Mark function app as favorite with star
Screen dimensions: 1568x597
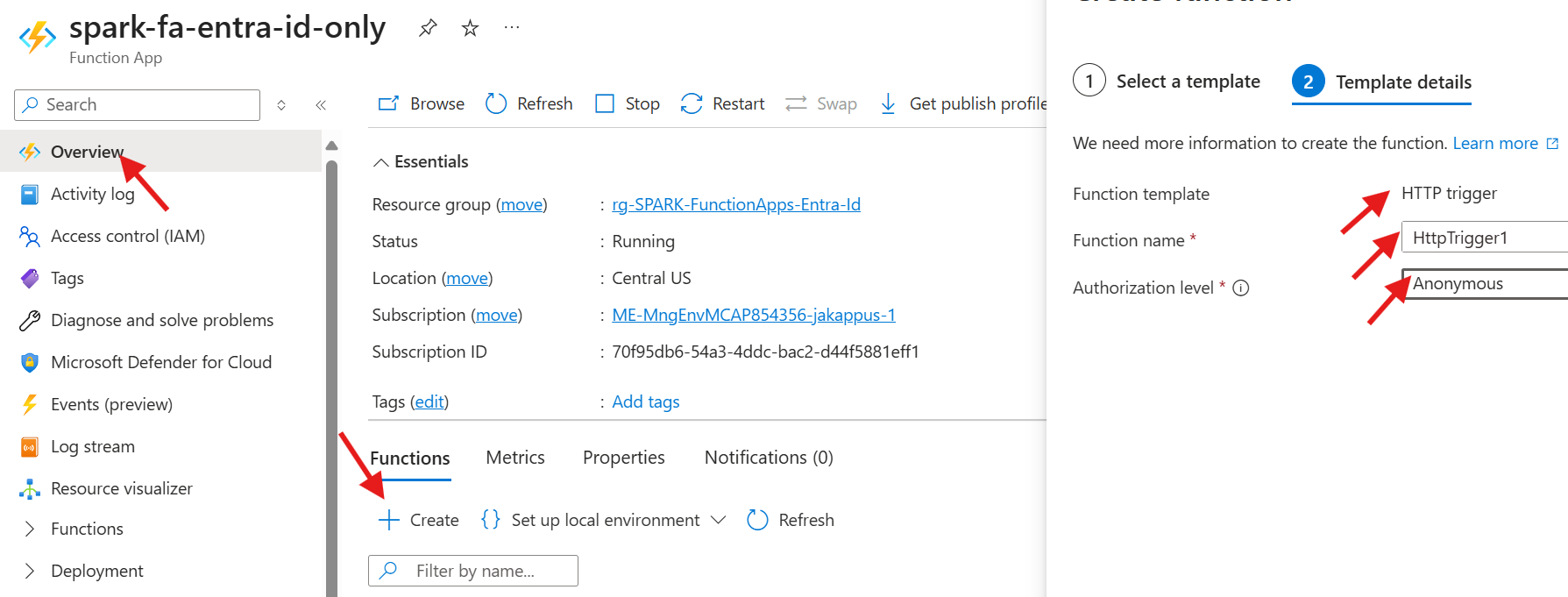pyautogui.click(x=471, y=28)
